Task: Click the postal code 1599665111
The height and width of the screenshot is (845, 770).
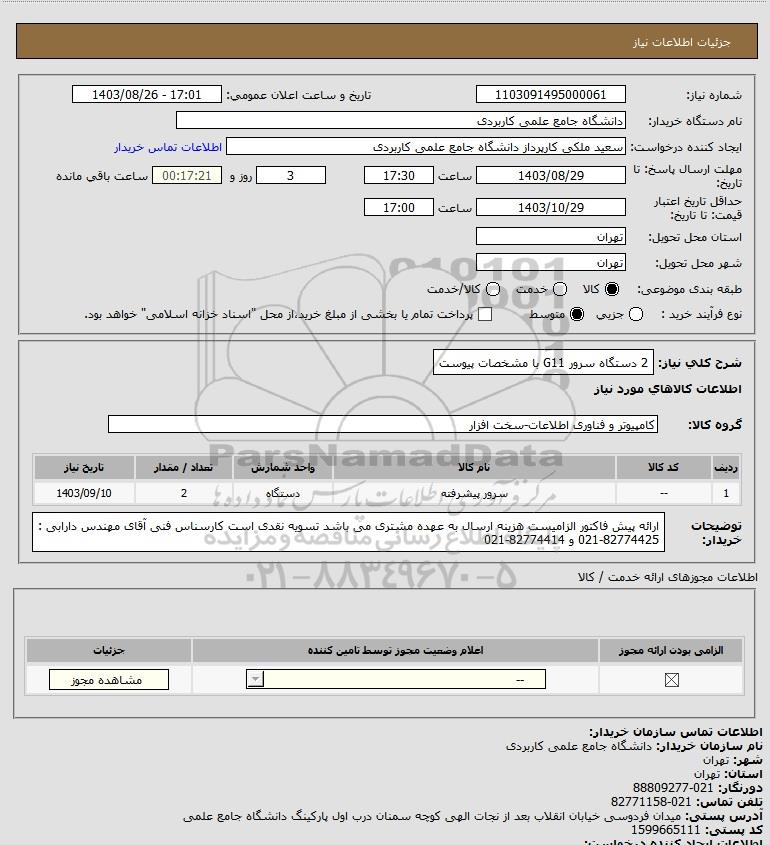Action: click(665, 830)
